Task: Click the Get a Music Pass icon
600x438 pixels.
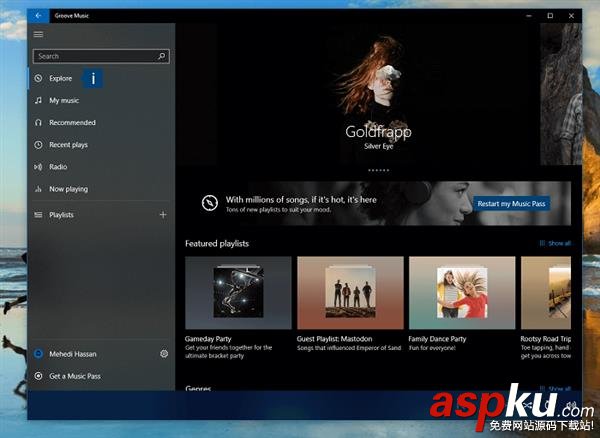Action: point(38,376)
